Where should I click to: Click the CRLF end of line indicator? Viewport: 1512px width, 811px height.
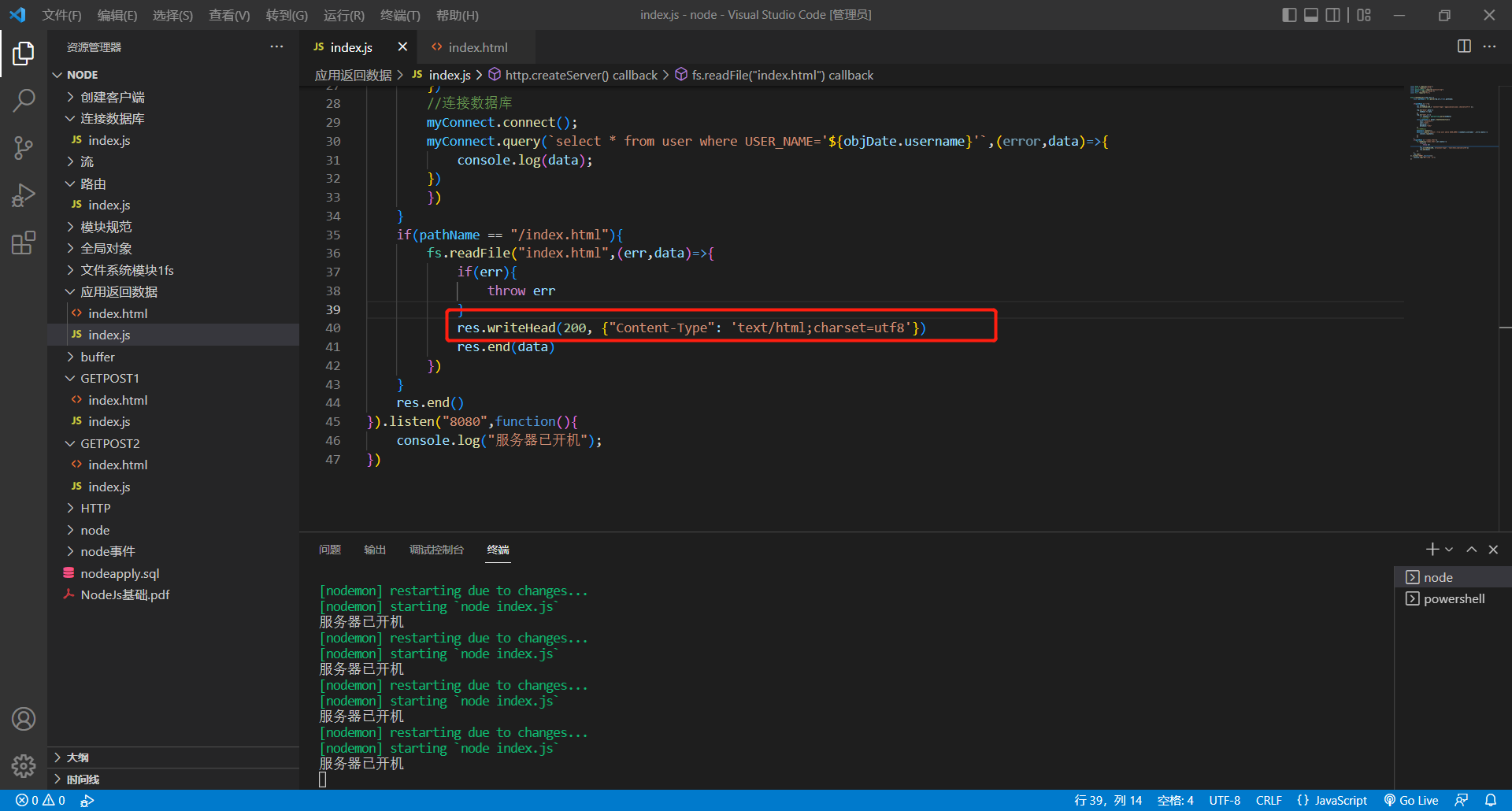click(1269, 800)
